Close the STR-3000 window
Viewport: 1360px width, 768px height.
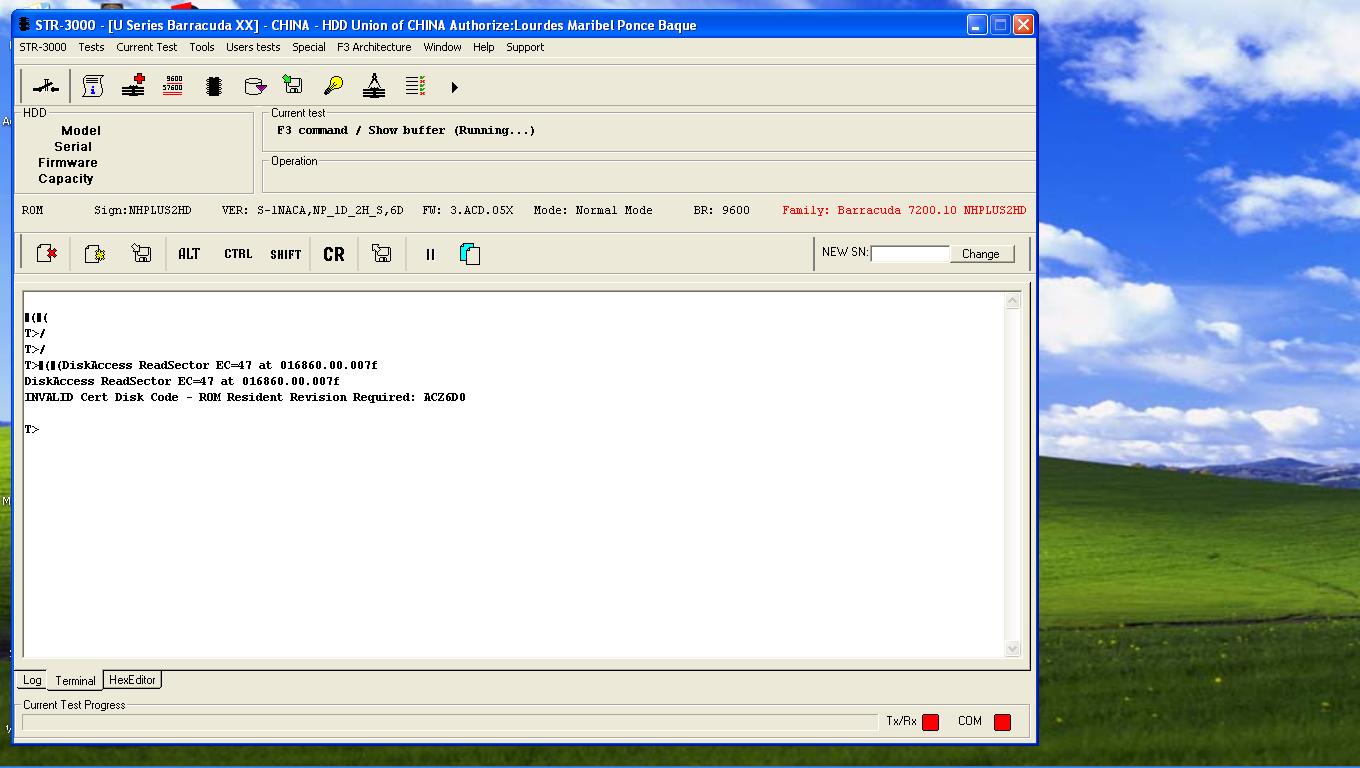(x=1023, y=25)
